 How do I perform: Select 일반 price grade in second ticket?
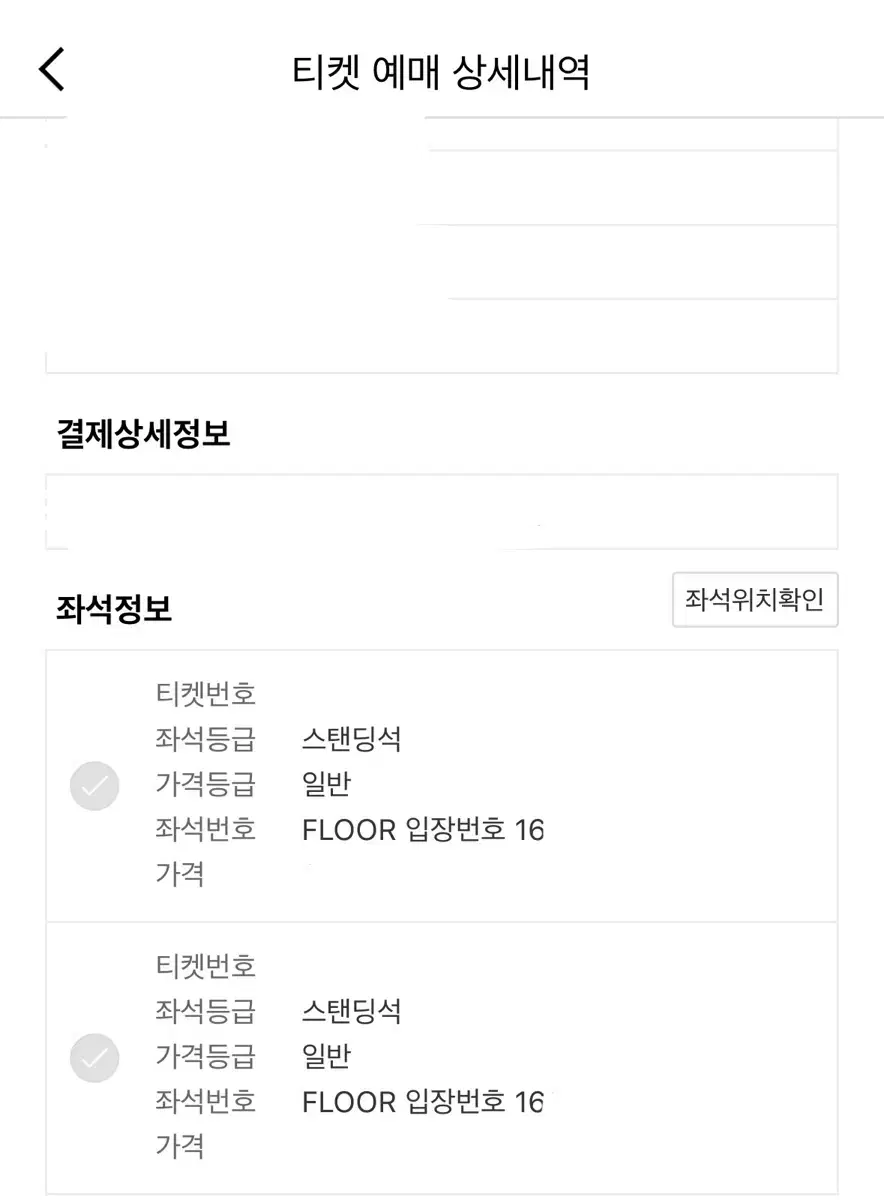pyautogui.click(x=326, y=1056)
